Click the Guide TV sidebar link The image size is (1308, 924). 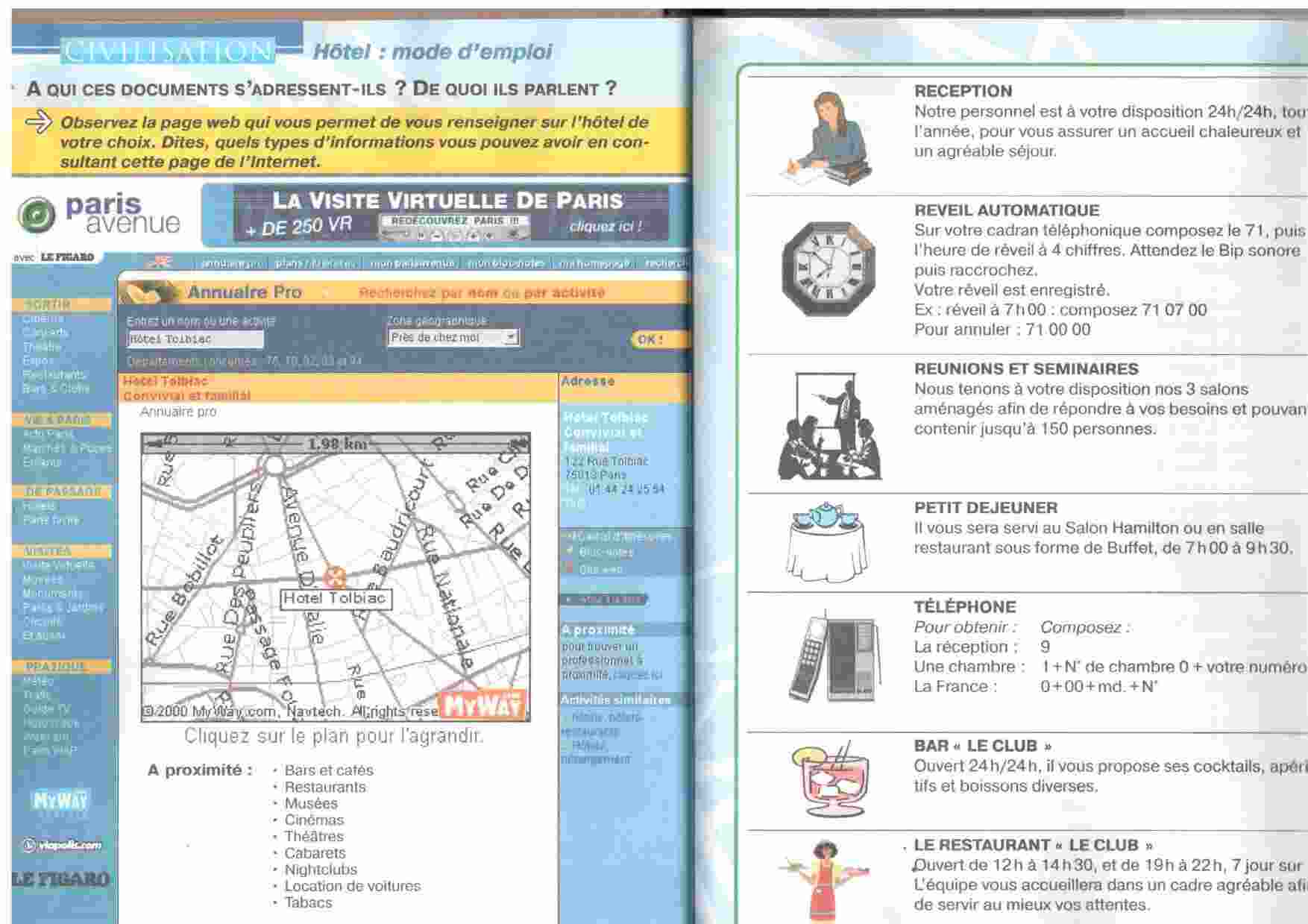click(x=46, y=709)
